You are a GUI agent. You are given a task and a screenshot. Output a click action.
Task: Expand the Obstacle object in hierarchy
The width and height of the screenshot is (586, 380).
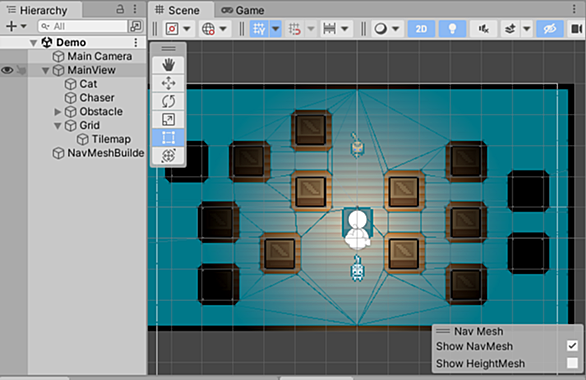(x=58, y=111)
